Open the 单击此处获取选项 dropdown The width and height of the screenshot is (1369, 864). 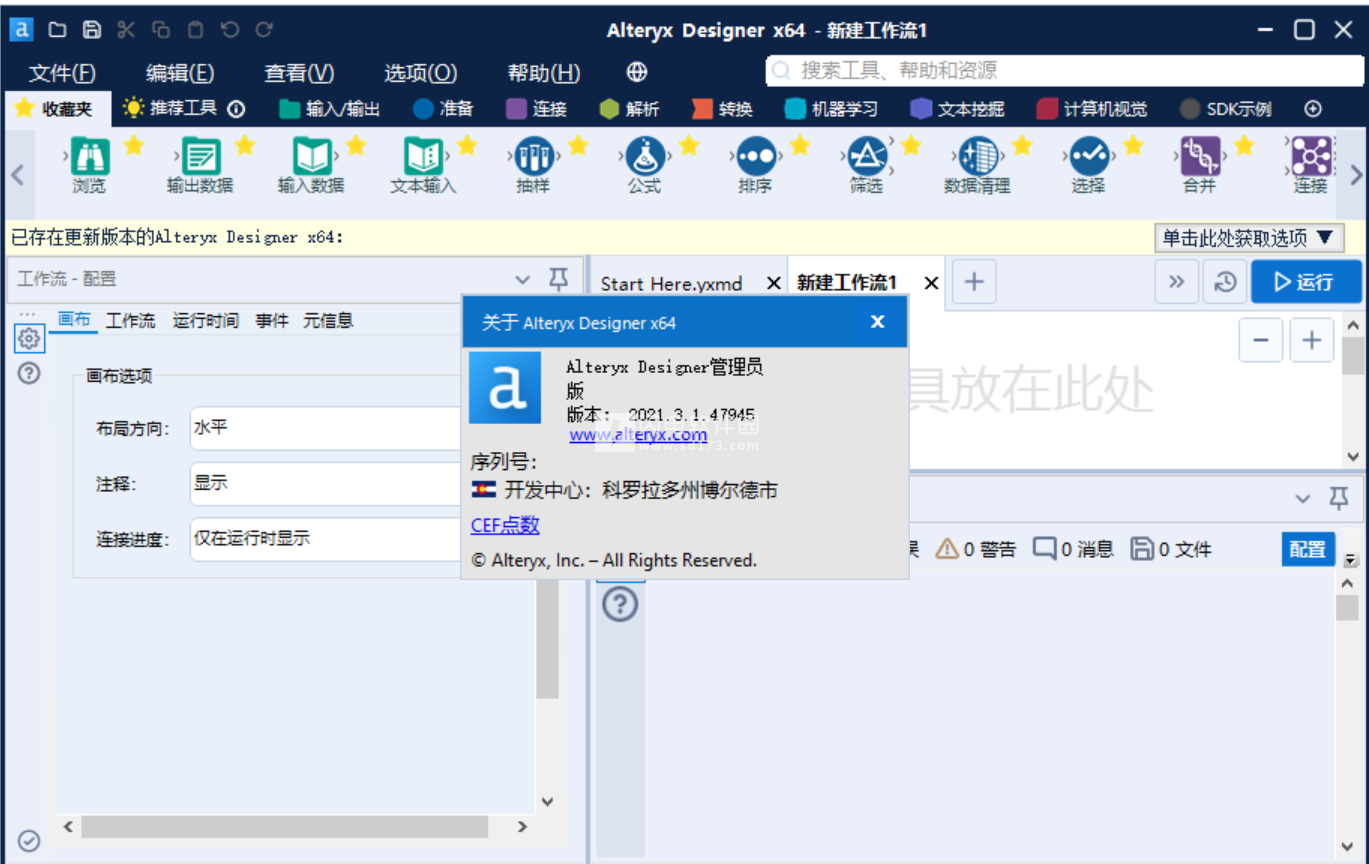coord(1249,238)
